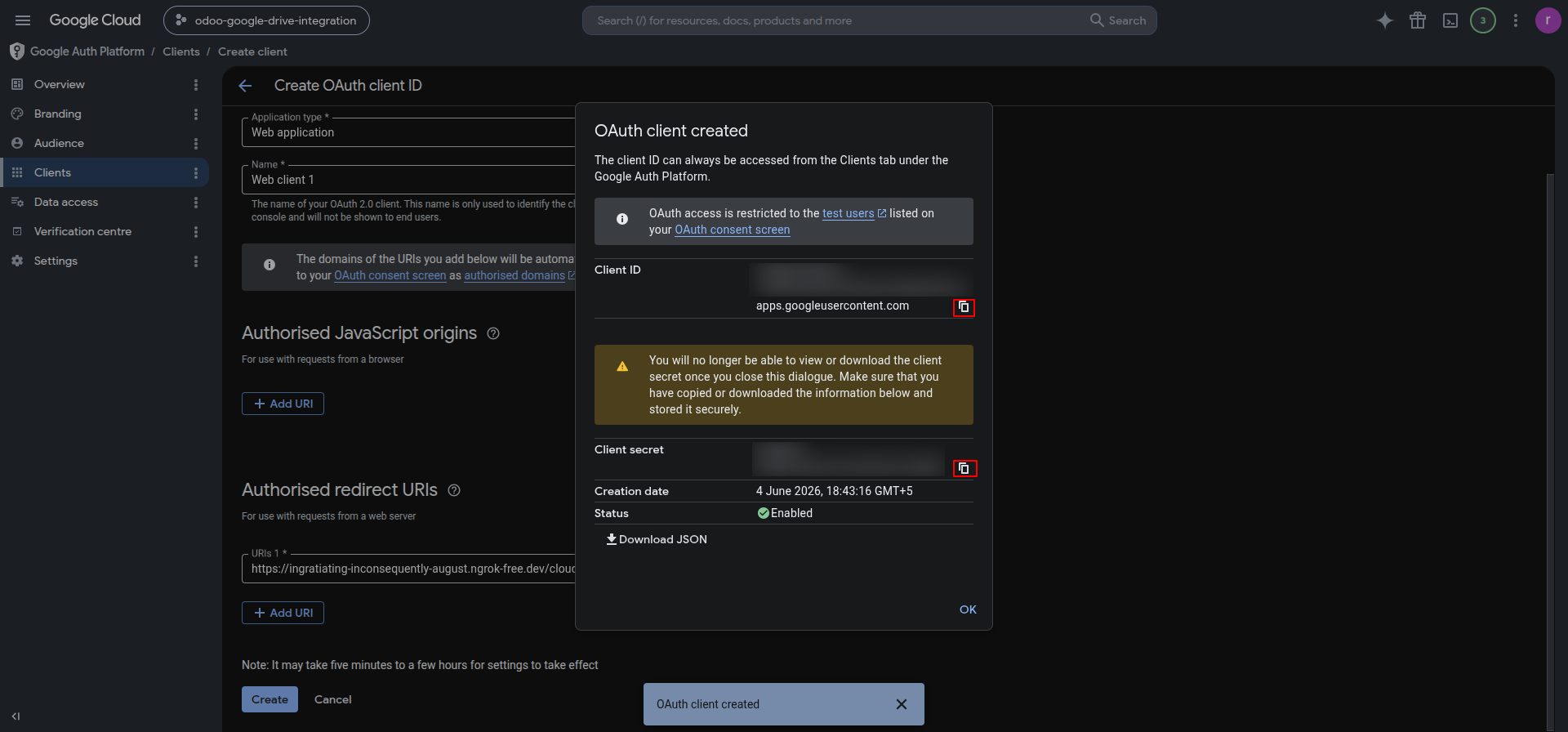Open the three-dot menu for Settings
The image size is (1568, 732).
196,261
